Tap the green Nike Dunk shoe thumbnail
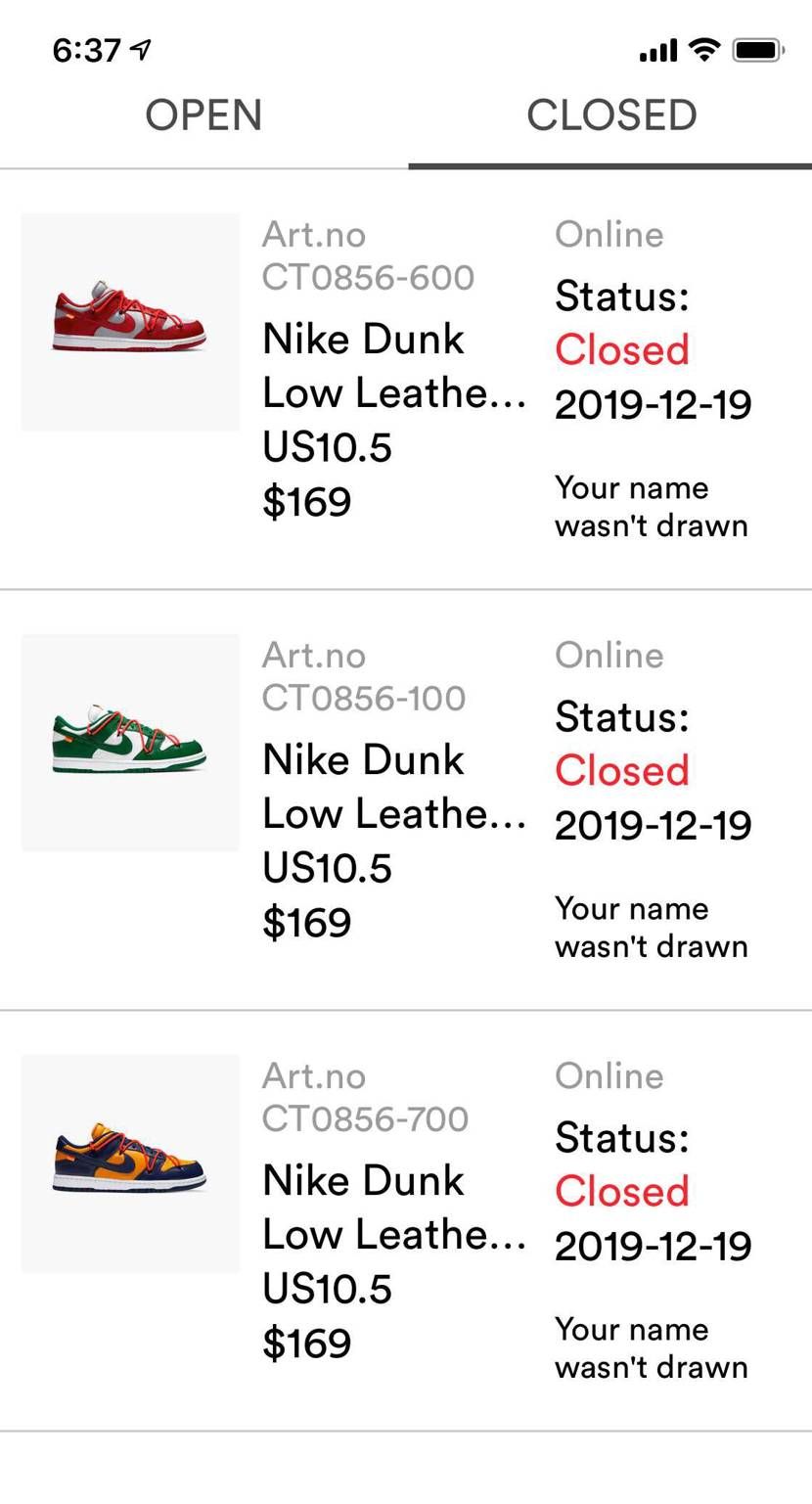 coord(130,743)
